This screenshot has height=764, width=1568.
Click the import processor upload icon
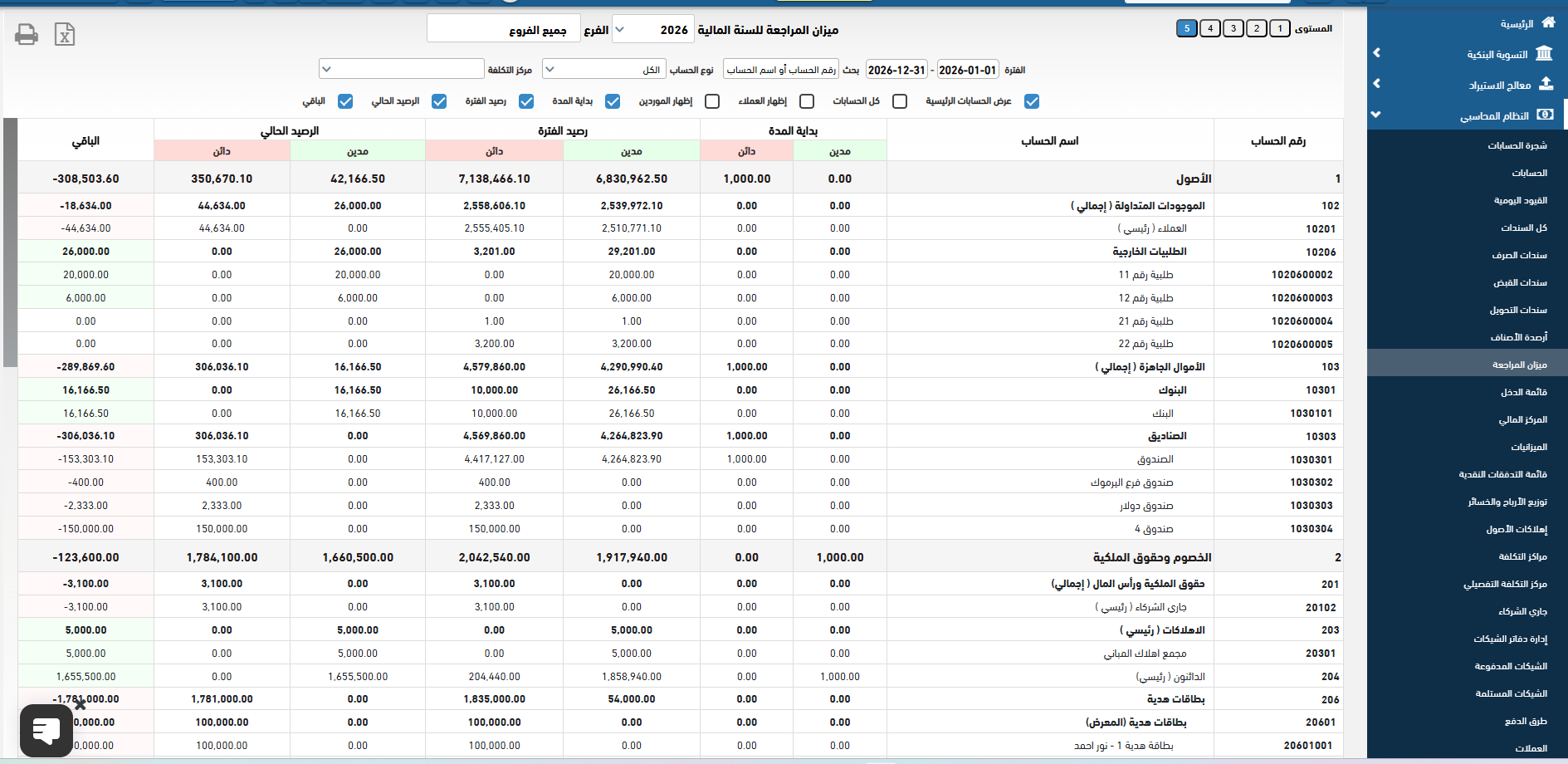pos(1546,84)
